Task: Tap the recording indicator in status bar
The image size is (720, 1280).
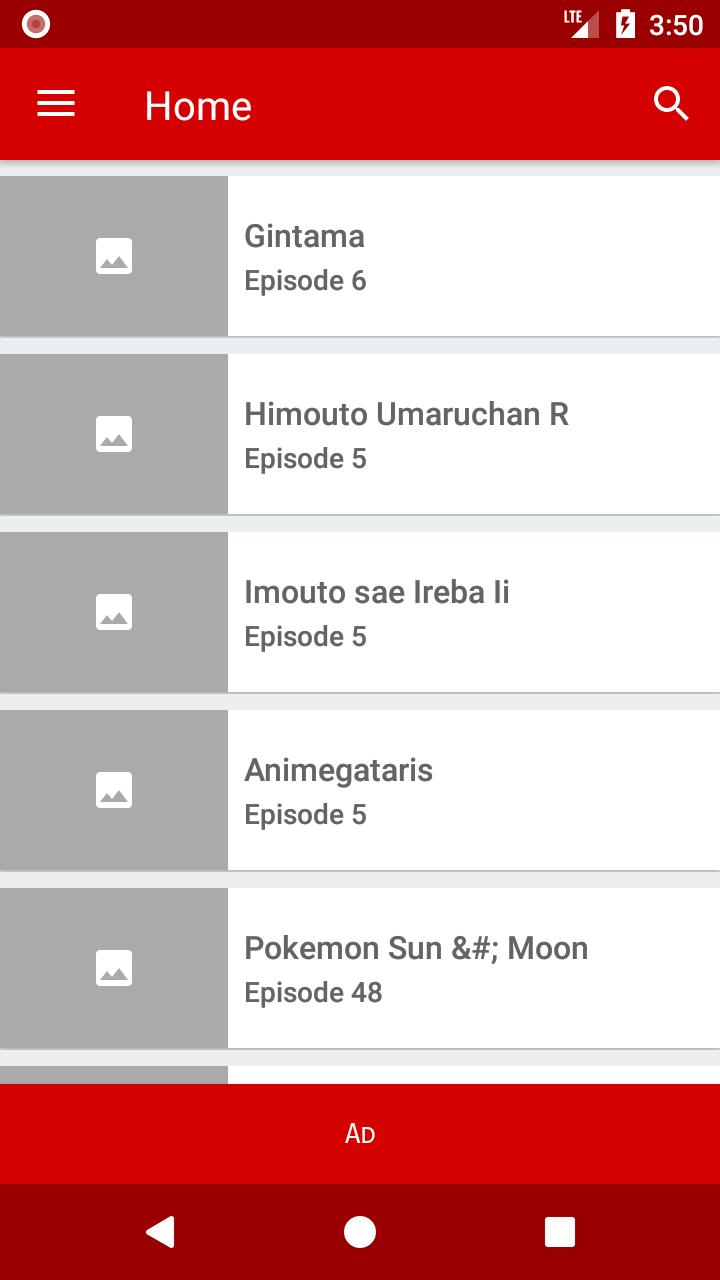Action: point(36,24)
